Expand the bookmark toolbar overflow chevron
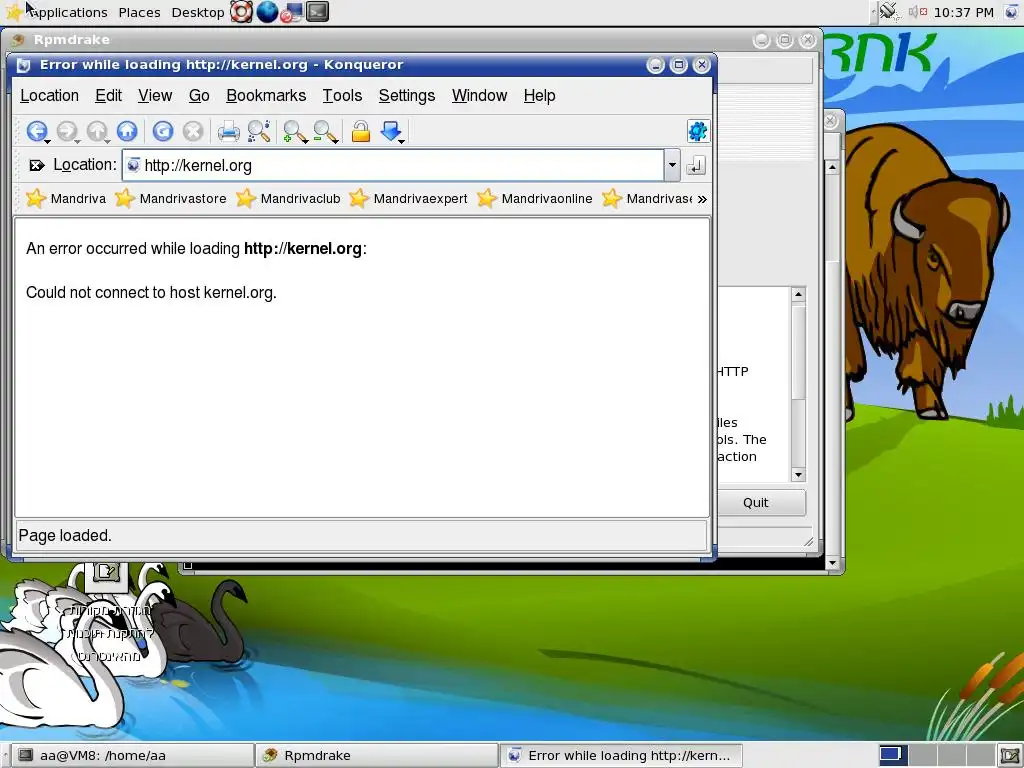This screenshot has width=1024, height=768. (x=702, y=199)
